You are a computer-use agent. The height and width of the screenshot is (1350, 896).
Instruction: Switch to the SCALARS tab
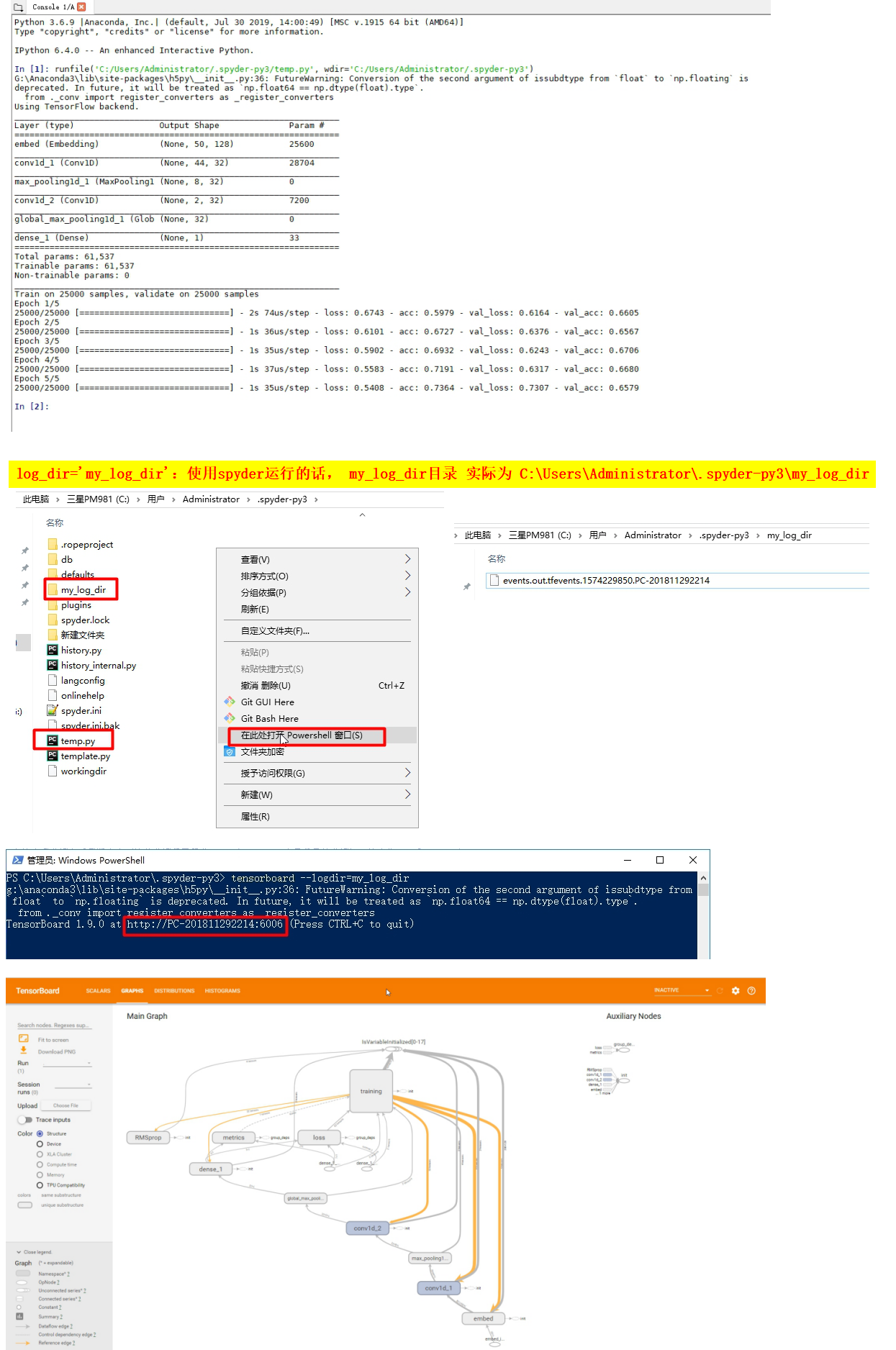[x=98, y=991]
